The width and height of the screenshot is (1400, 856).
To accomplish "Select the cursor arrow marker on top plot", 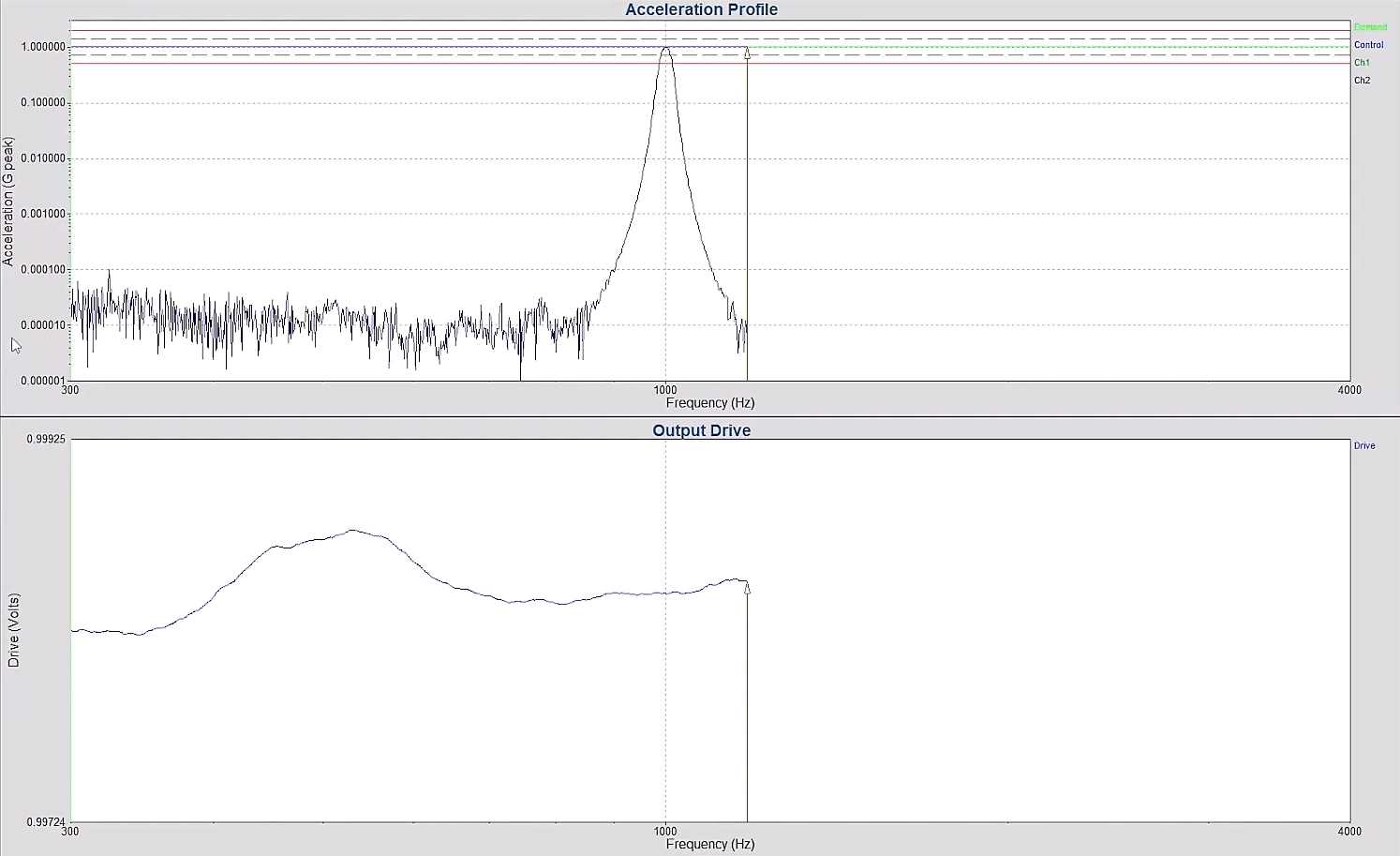I will pos(747,54).
